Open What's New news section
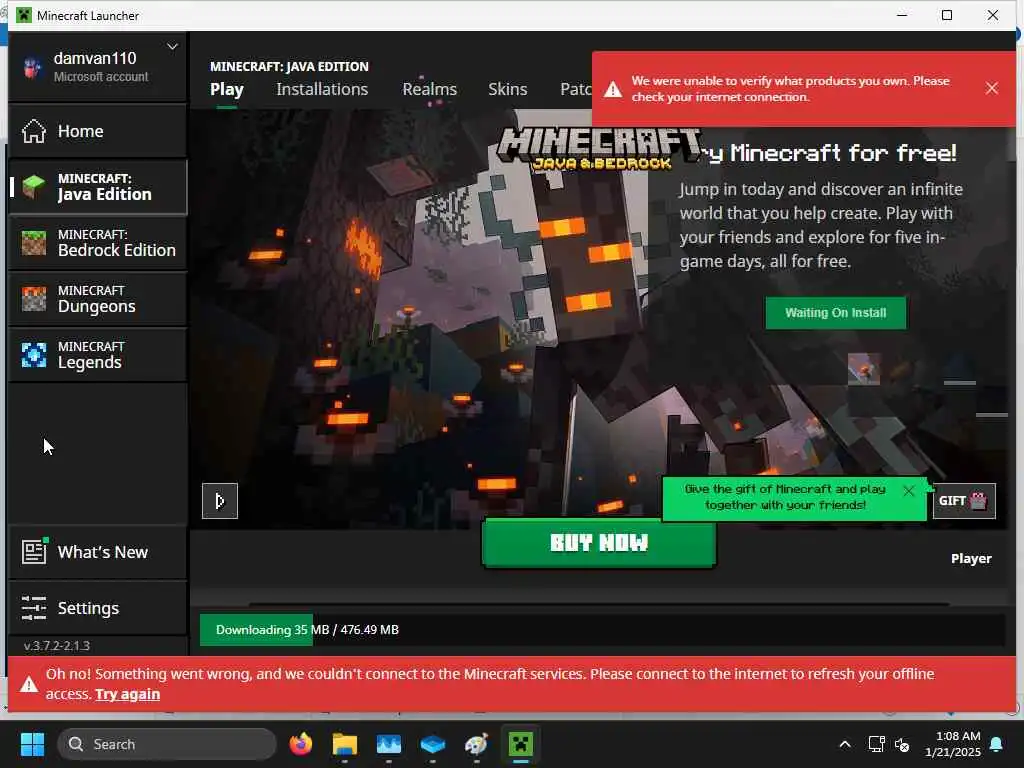Viewport: 1024px width, 768px height. pos(98,552)
